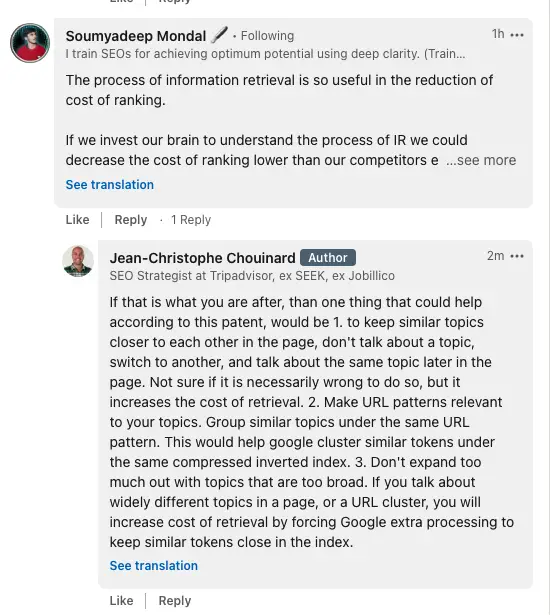Like Soumyadeep Mondal's comment
550x615 pixels.
(77, 220)
